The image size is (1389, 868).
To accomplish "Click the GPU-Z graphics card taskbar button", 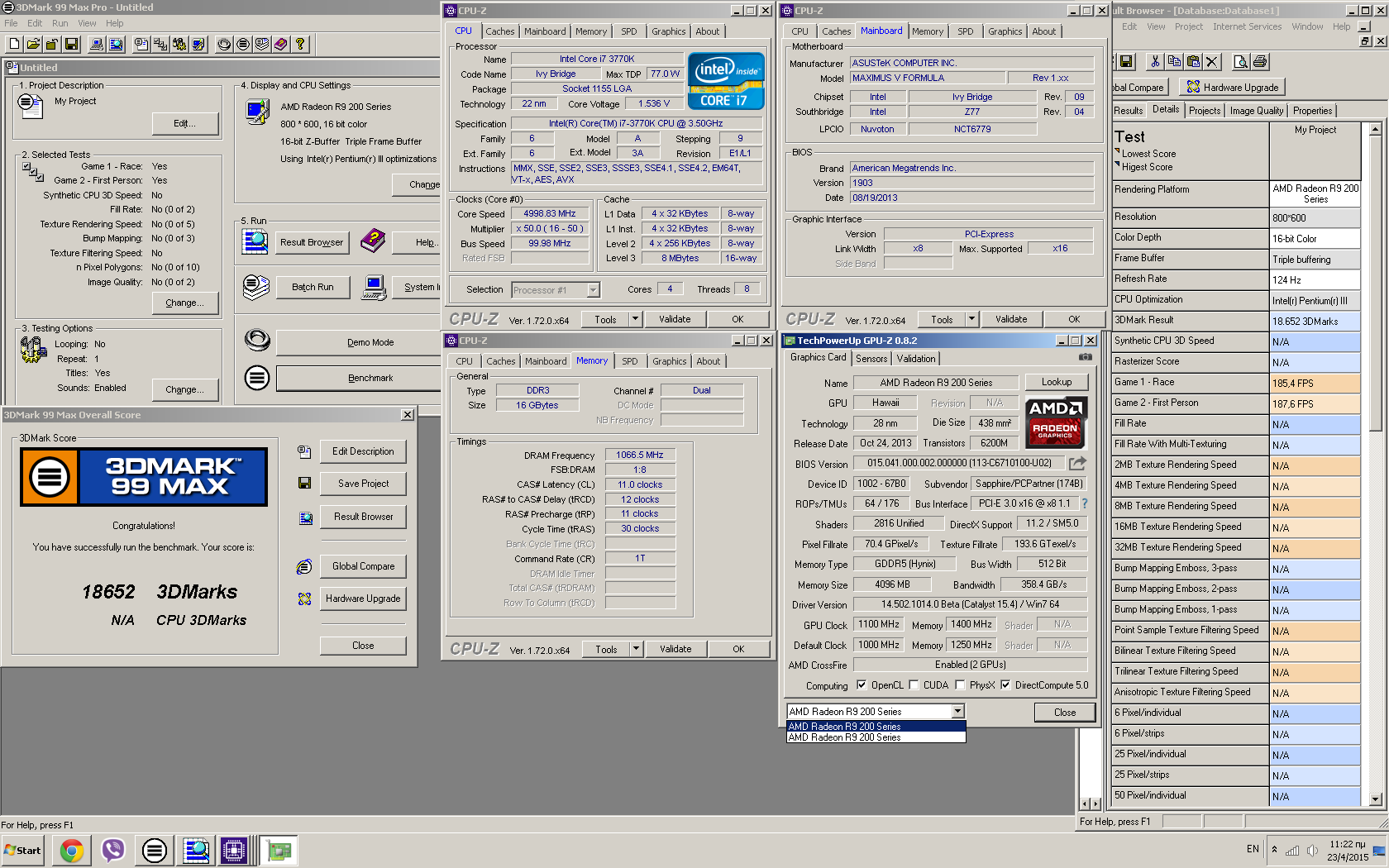I will [279, 850].
